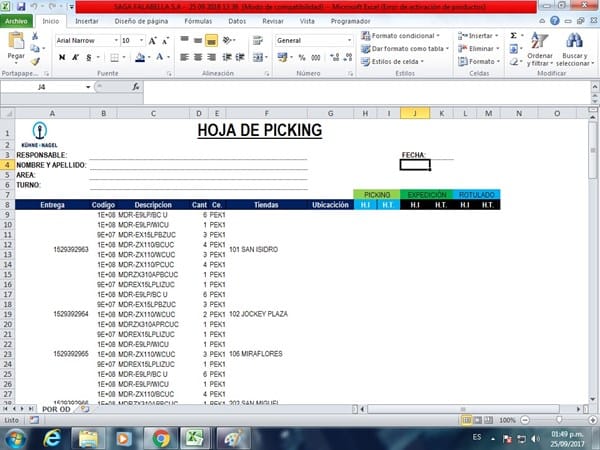
Task: Click the AutoSum sigma icon
Action: (x=514, y=36)
